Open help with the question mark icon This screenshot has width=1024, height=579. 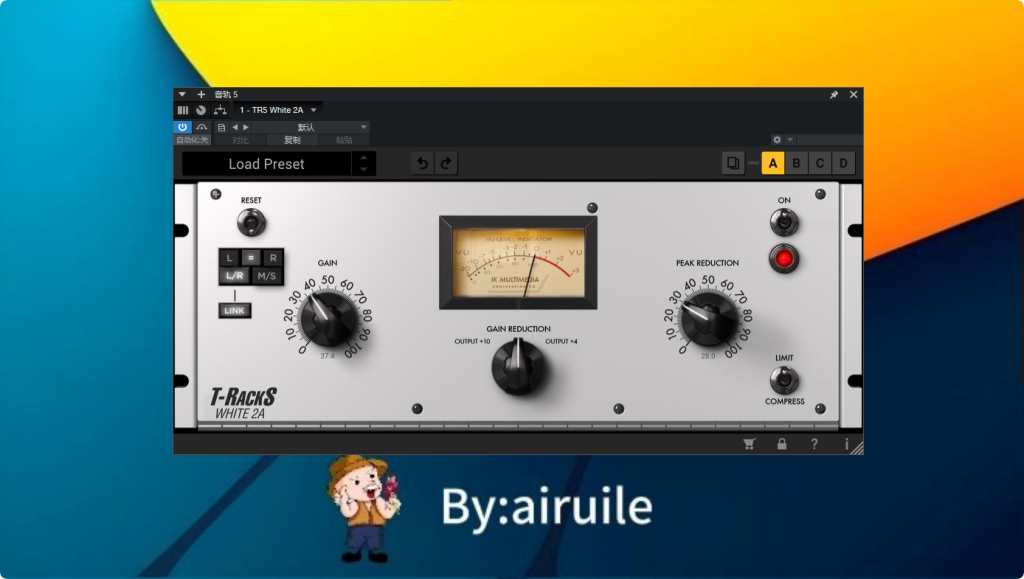click(x=814, y=444)
